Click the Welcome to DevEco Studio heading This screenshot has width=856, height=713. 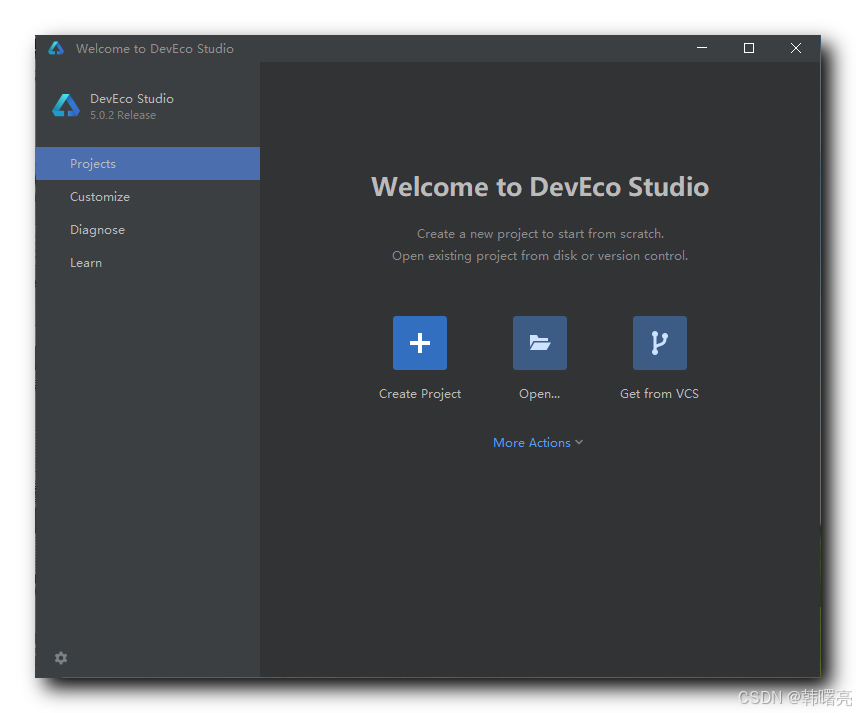pos(540,187)
